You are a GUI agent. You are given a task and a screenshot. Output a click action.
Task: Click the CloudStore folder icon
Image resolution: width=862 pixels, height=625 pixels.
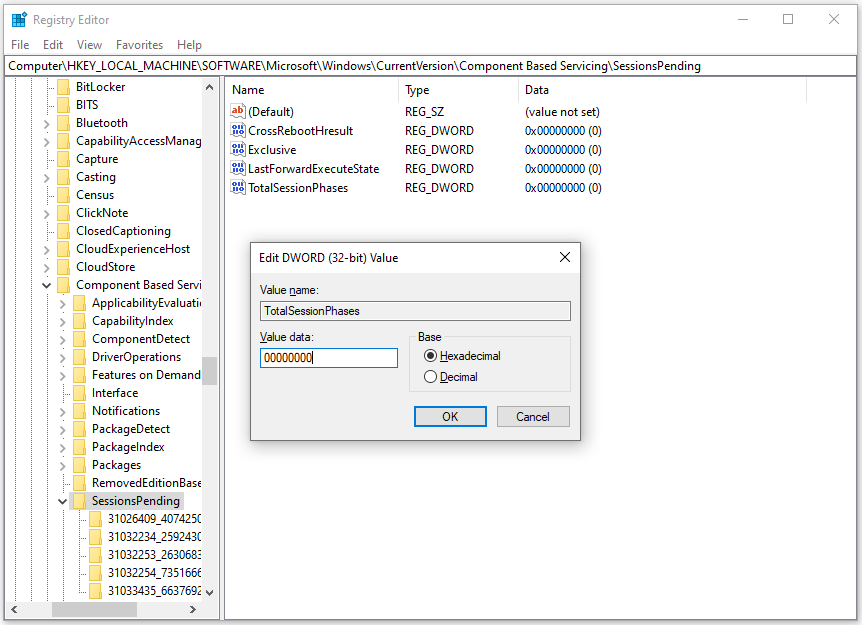pos(64,267)
